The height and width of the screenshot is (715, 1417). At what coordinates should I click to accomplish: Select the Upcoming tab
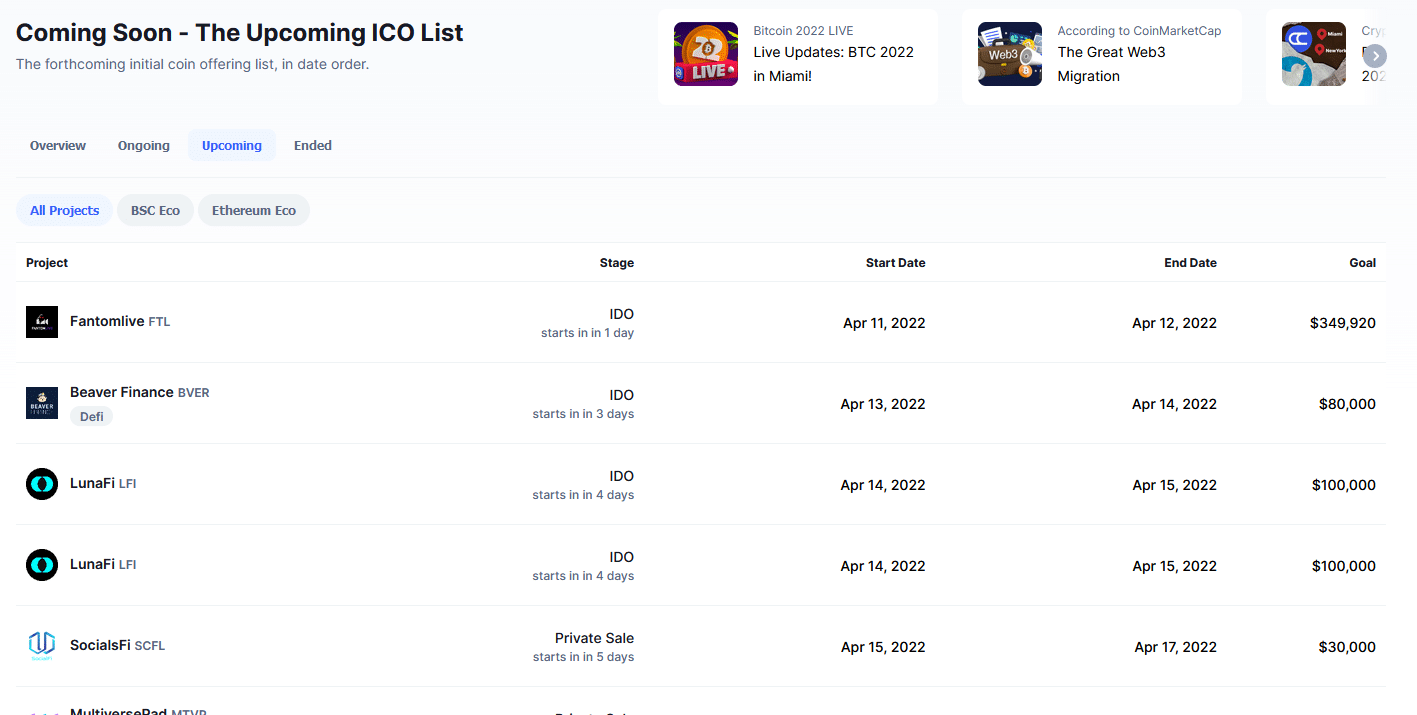tap(232, 145)
